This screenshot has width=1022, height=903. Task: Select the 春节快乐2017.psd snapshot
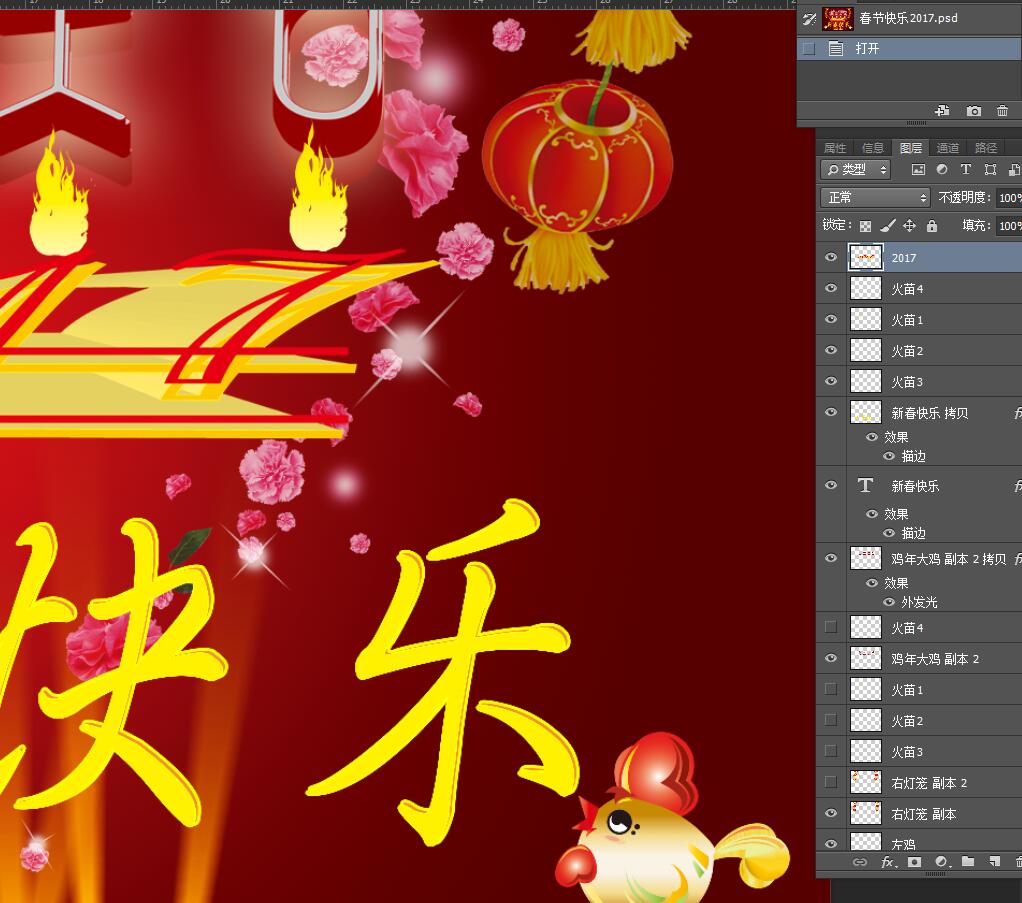click(909, 19)
